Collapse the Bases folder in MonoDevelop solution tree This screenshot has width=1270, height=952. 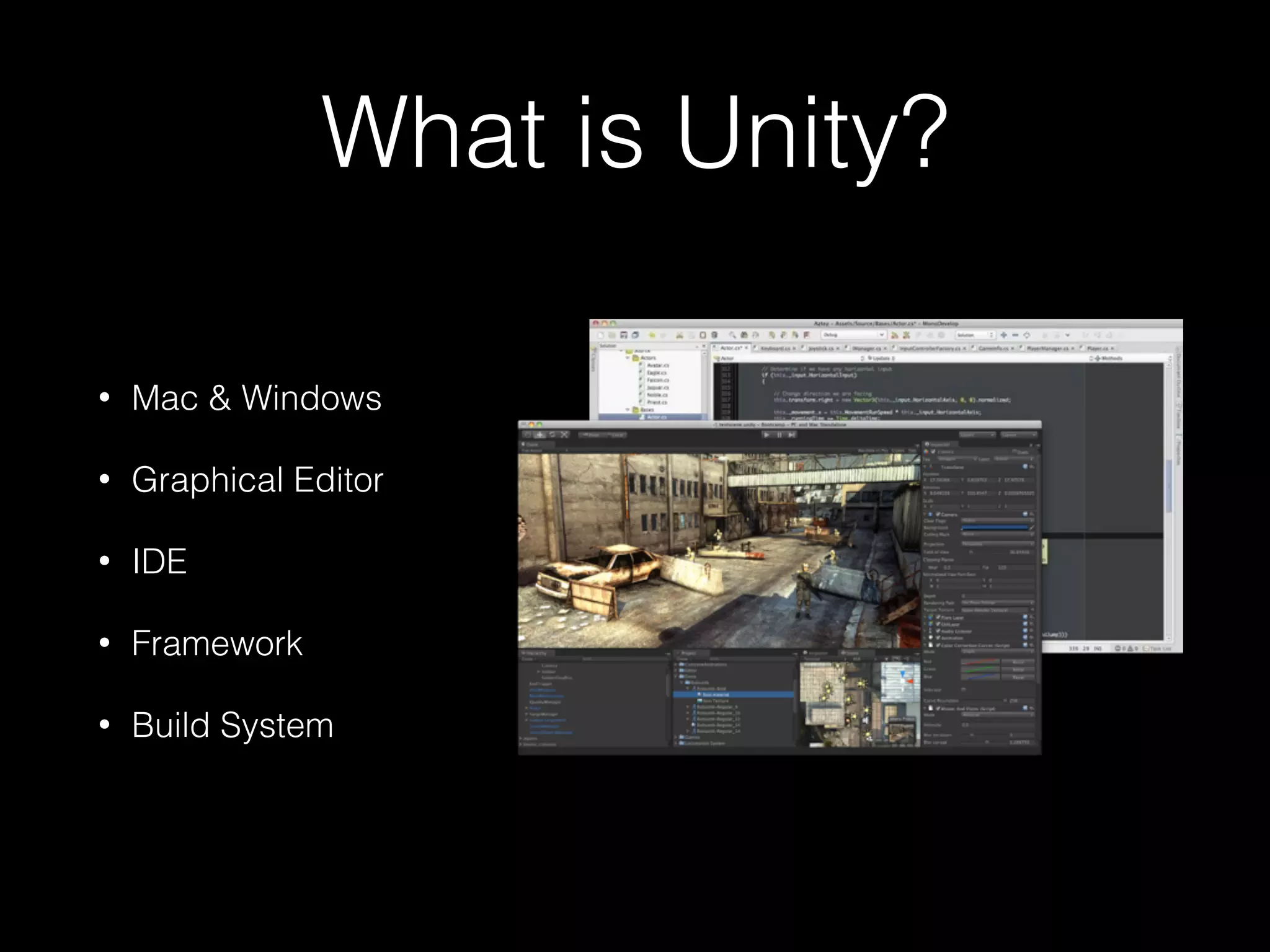[x=628, y=410]
